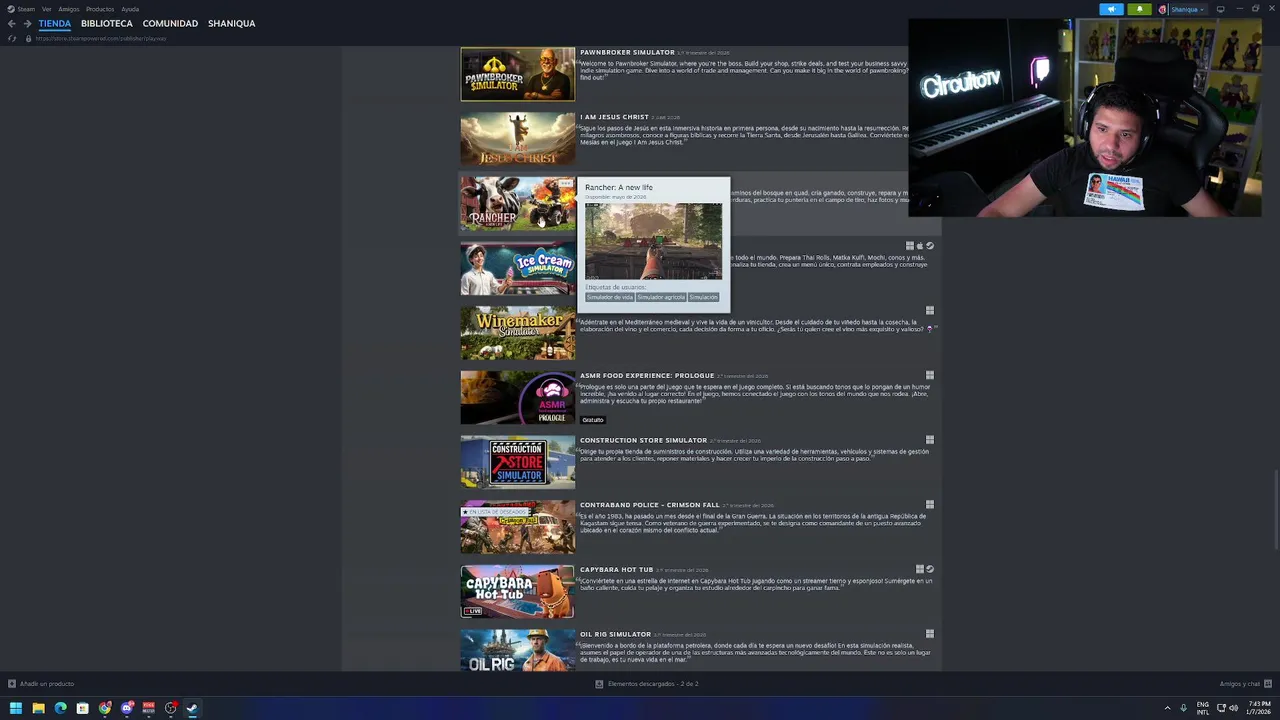Switch to the BIBLIOTECA tab
Viewport: 1280px width, 720px height.
pyautogui.click(x=107, y=23)
